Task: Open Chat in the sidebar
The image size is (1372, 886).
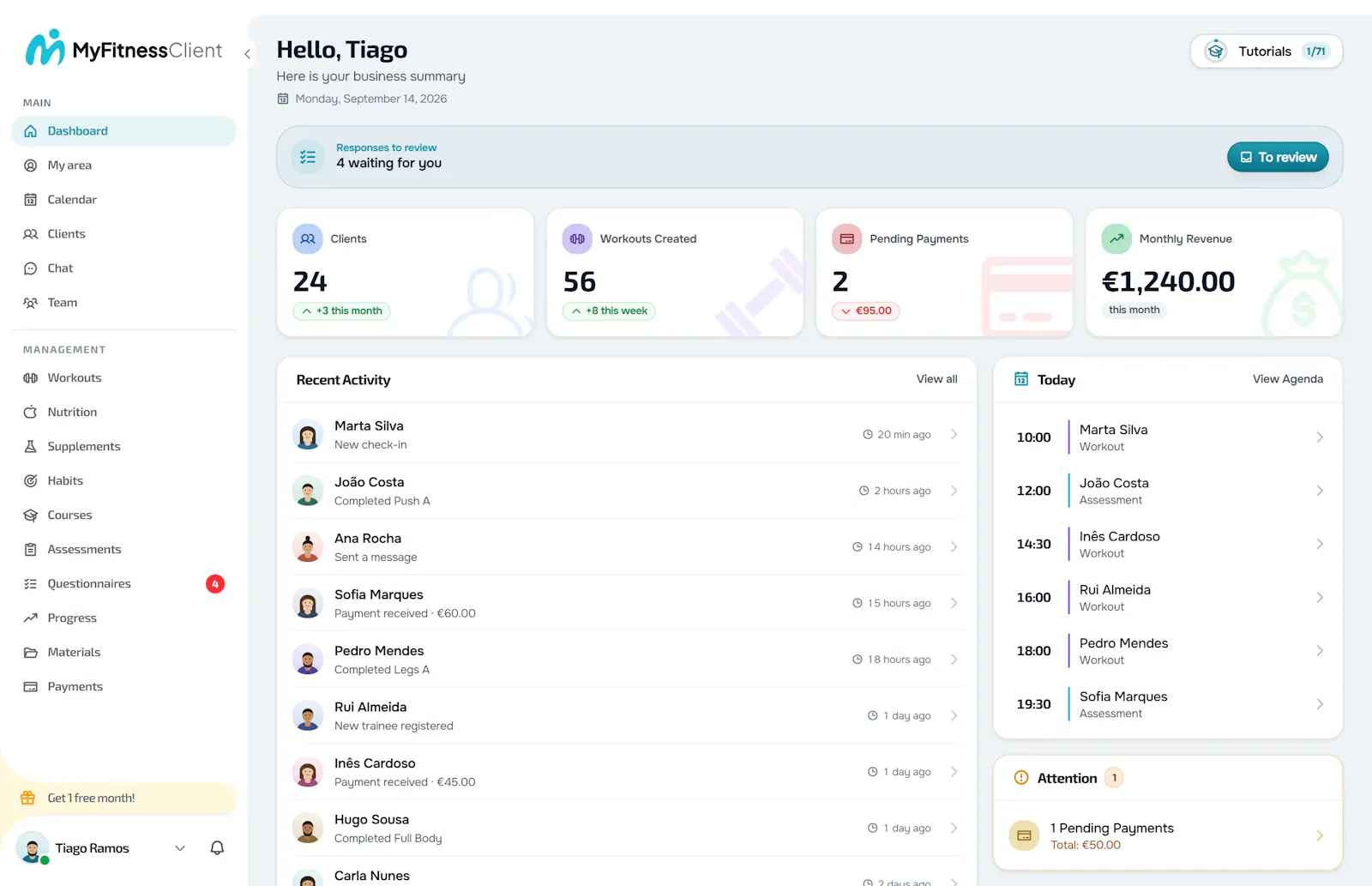Action: pyautogui.click(x=123, y=268)
